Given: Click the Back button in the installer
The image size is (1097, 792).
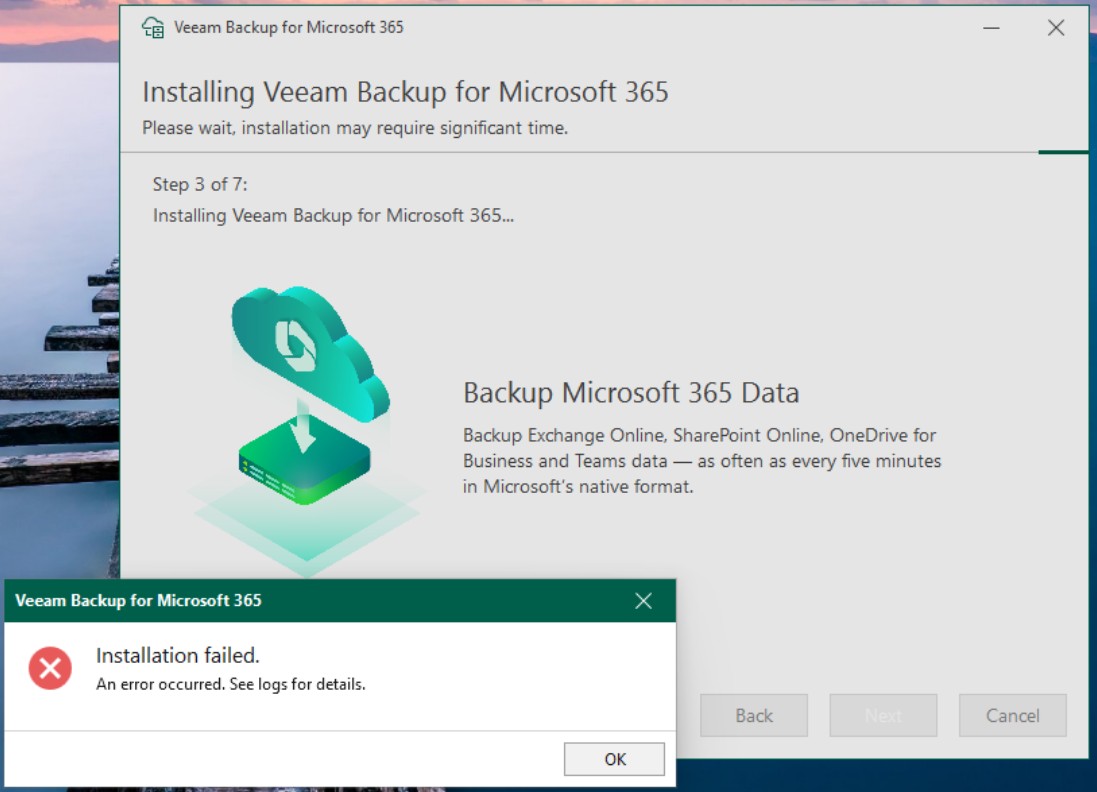Looking at the screenshot, I should click(753, 716).
